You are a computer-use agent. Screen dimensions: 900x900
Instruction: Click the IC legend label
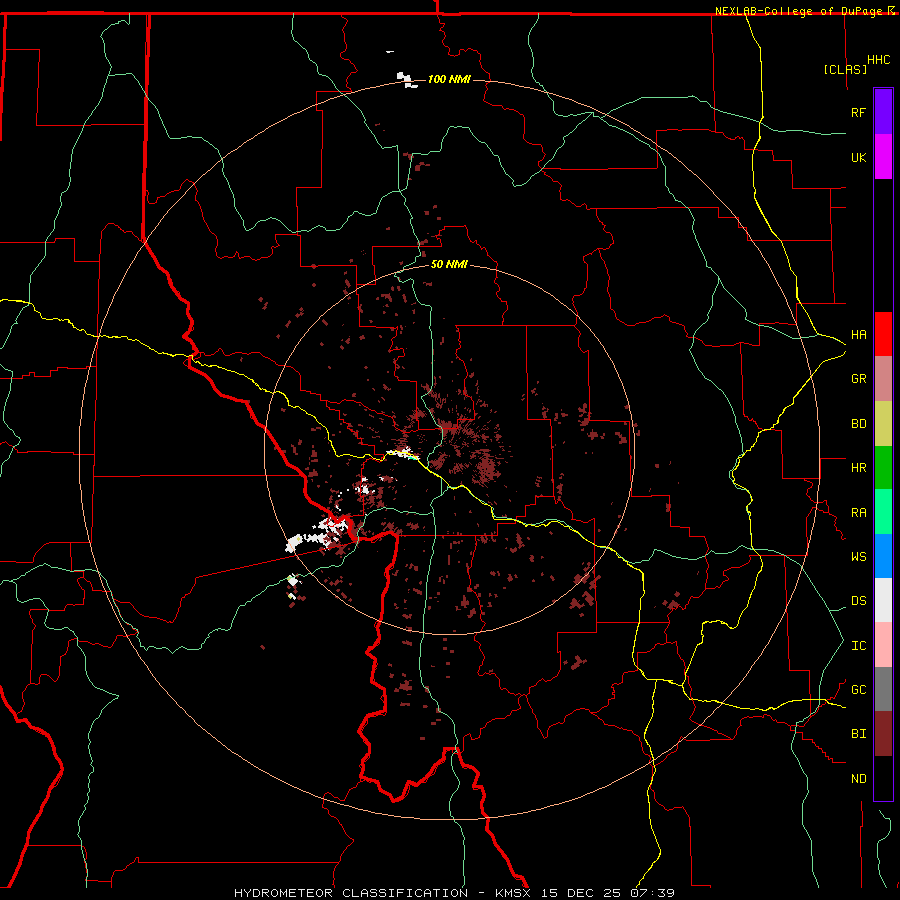(858, 646)
